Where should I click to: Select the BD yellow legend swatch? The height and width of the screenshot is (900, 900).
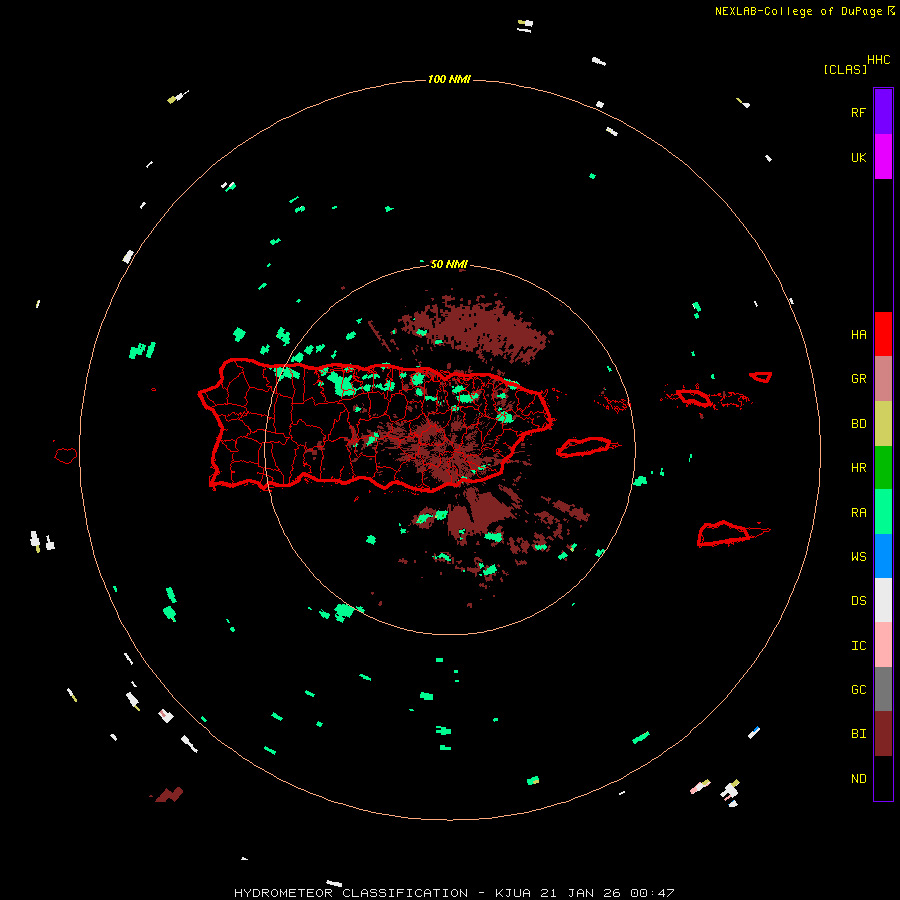(x=883, y=423)
